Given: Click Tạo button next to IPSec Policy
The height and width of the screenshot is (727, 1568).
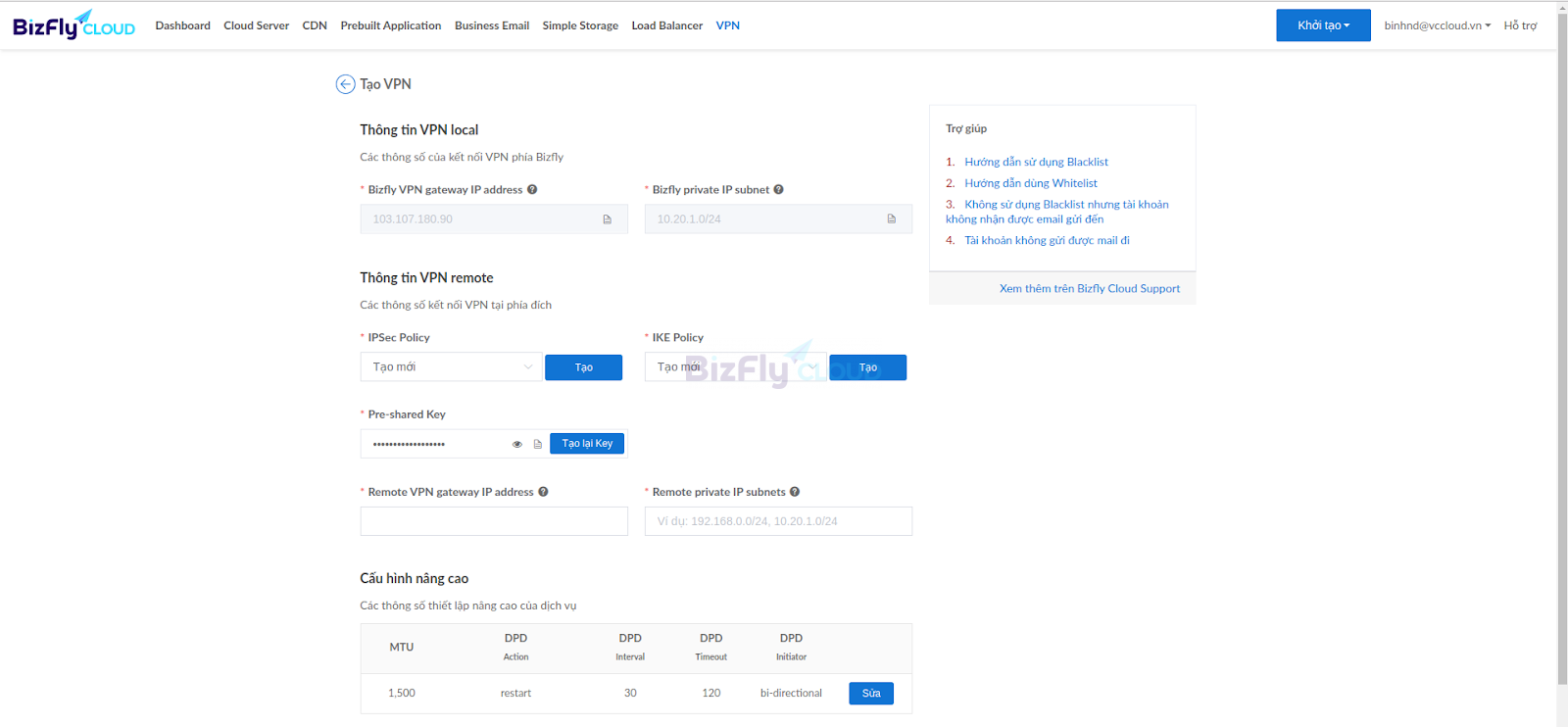Looking at the screenshot, I should 584,367.
